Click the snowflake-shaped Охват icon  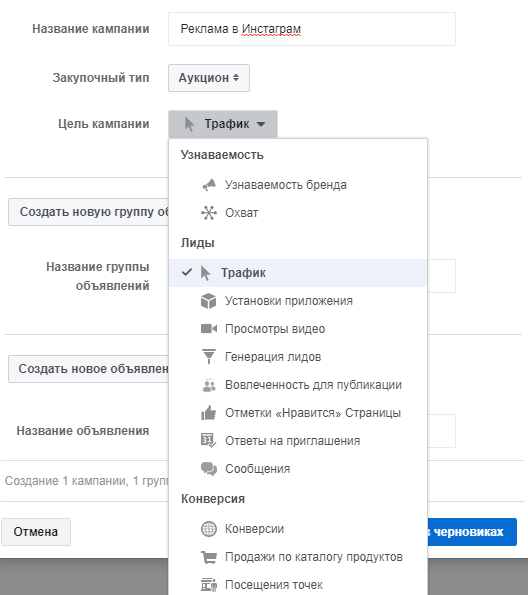(x=209, y=213)
